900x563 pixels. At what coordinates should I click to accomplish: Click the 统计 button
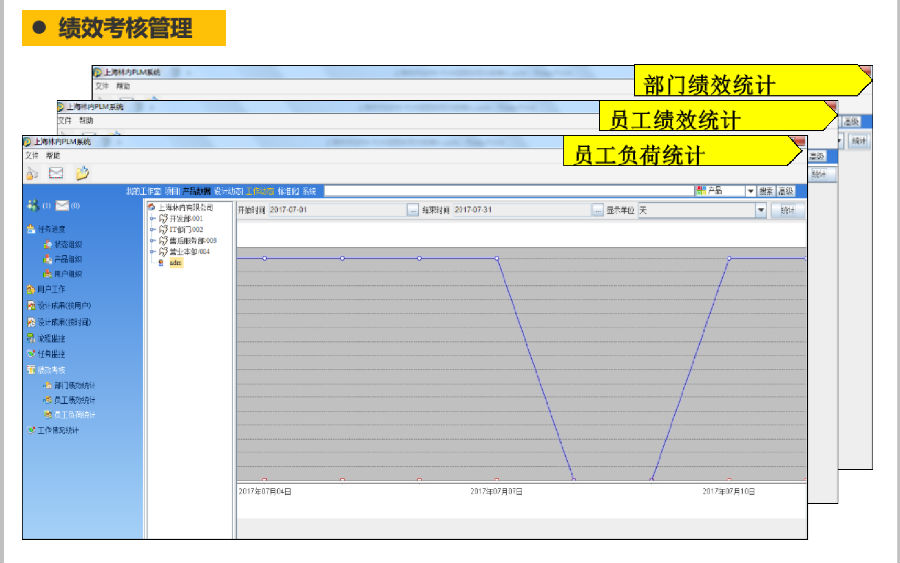[x=788, y=210]
